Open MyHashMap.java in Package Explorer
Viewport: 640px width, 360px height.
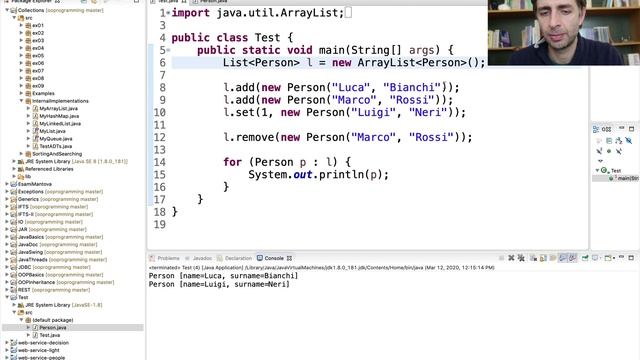tap(59, 116)
